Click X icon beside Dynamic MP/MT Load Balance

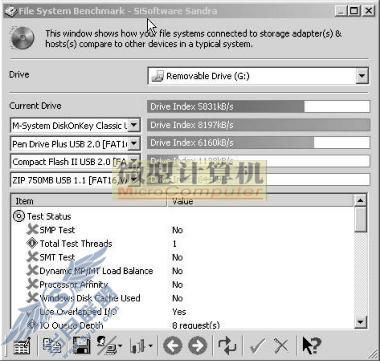[x=32, y=270]
